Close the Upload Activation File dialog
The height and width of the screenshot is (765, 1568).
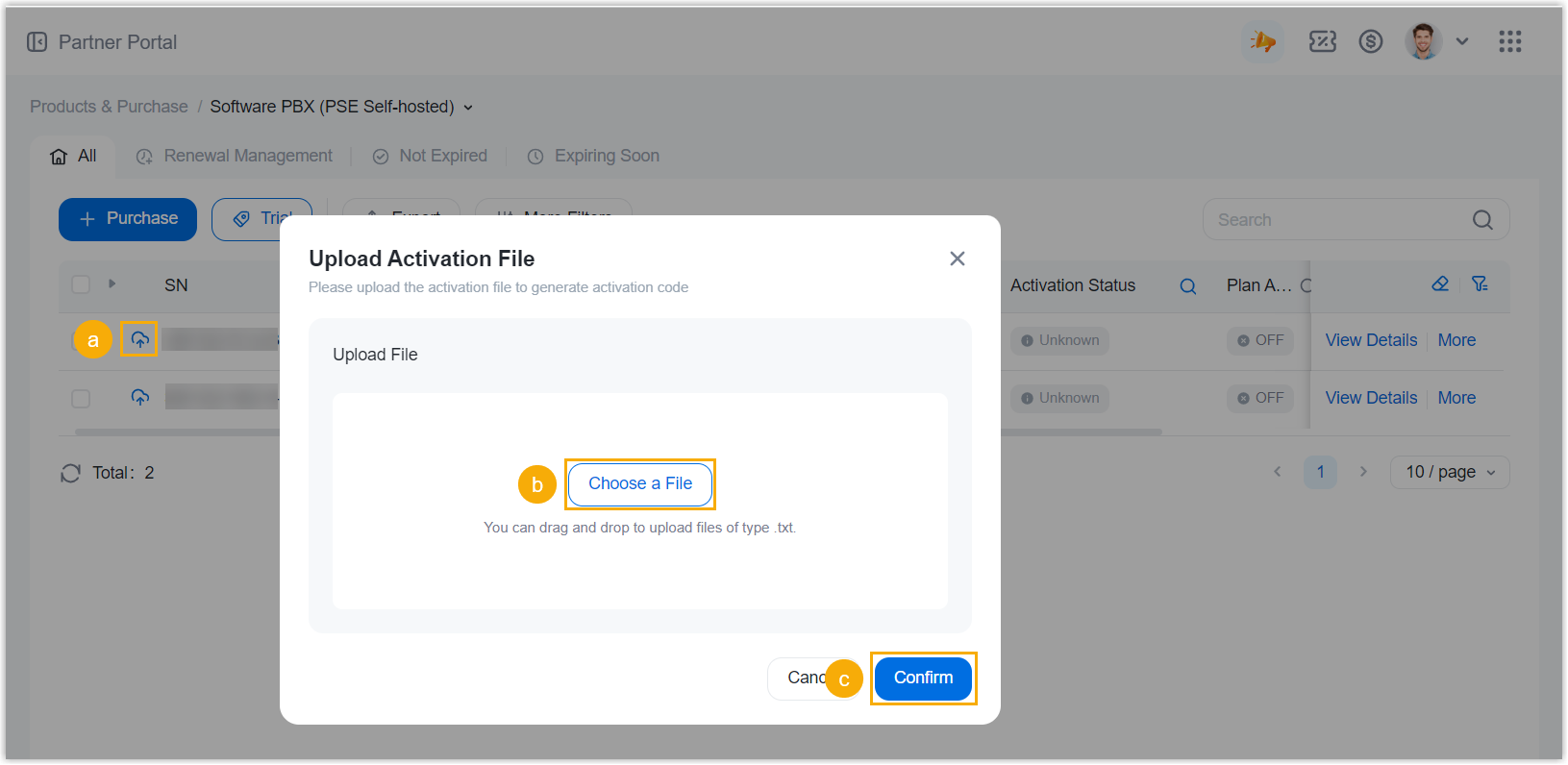[957, 259]
